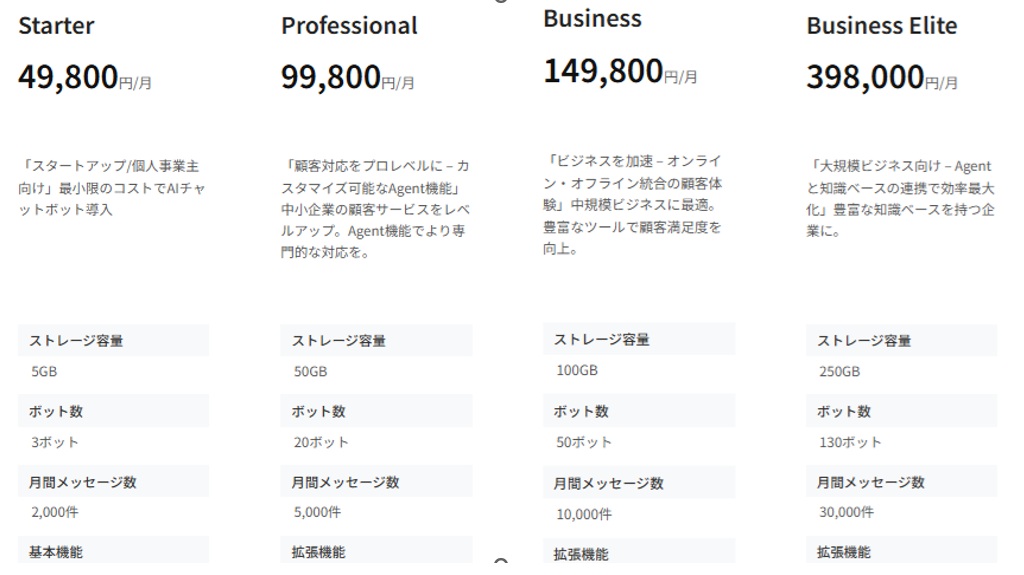This screenshot has width=1024, height=575.
Task: Click the 149,800円/月 price
Action: [620, 71]
